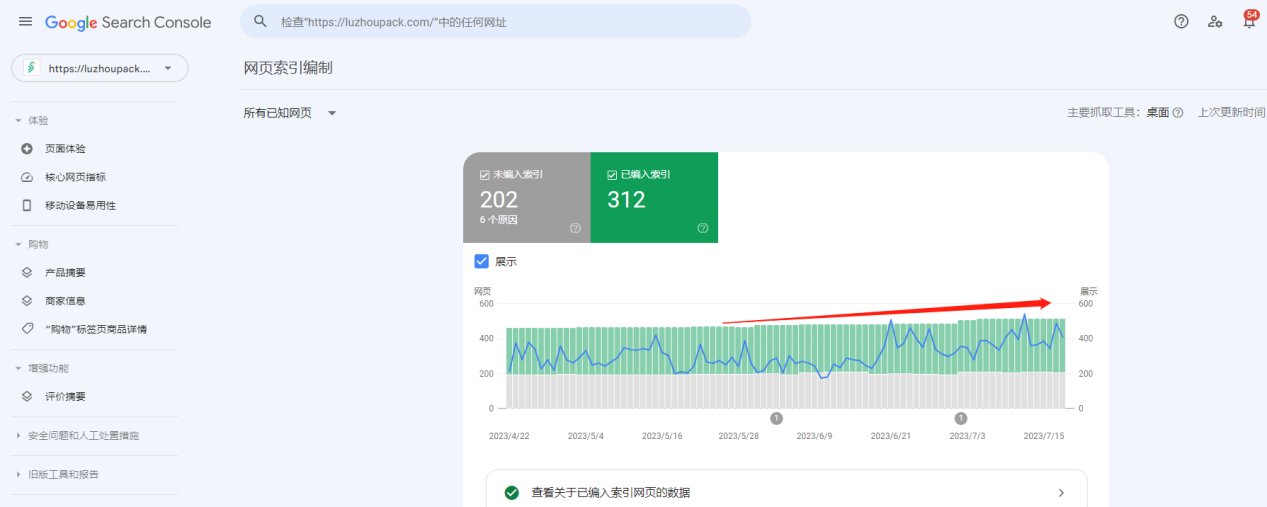Open 产品摘要 in the sidebar
This screenshot has width=1267, height=507.
[x=65, y=273]
